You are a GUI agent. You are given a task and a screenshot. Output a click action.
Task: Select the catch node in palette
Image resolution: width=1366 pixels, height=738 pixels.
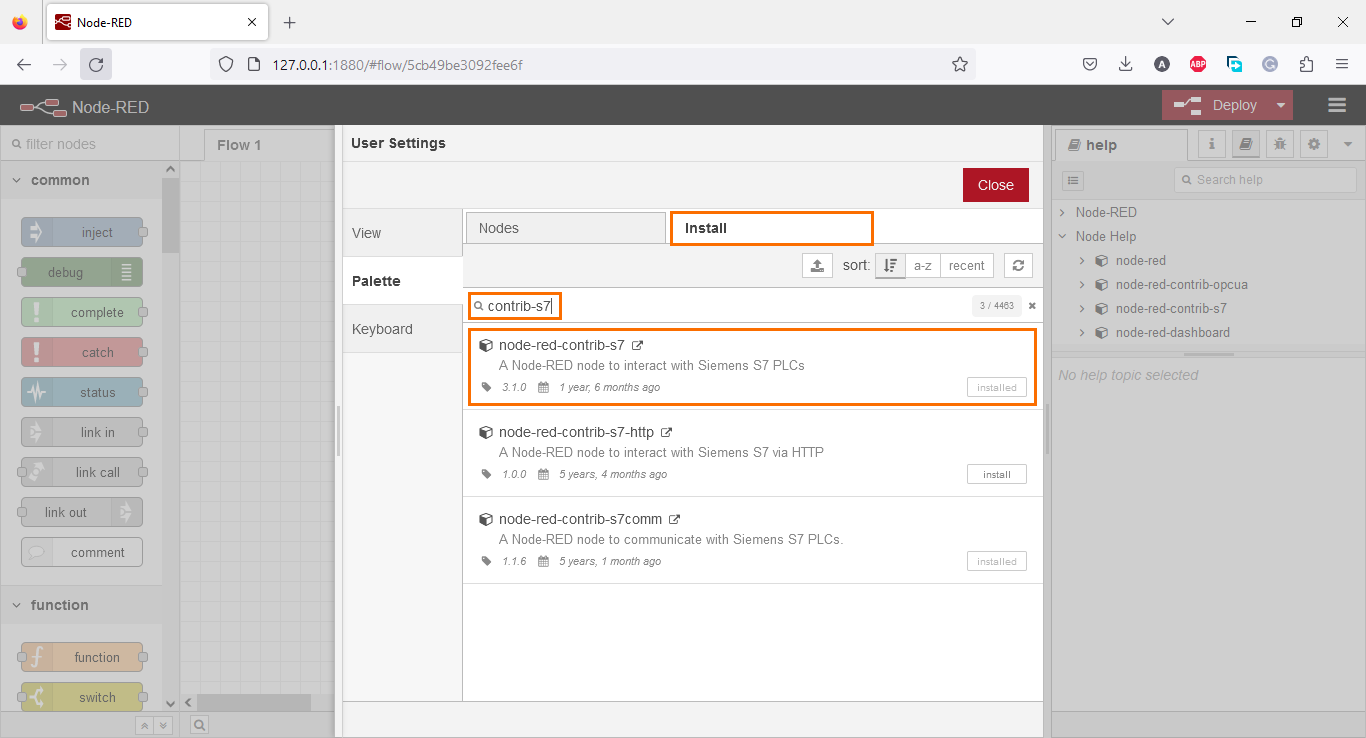click(x=82, y=352)
